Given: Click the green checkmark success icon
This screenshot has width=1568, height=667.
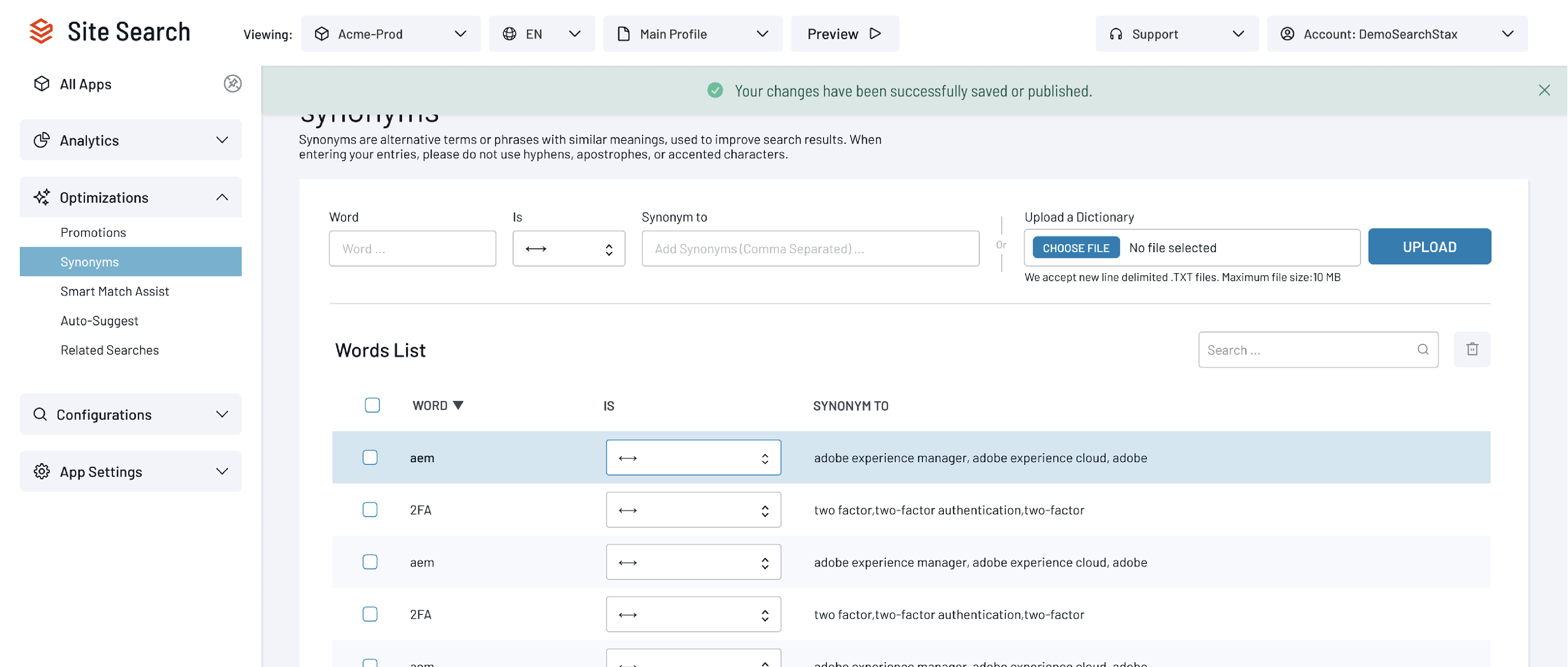Looking at the screenshot, I should (x=715, y=91).
